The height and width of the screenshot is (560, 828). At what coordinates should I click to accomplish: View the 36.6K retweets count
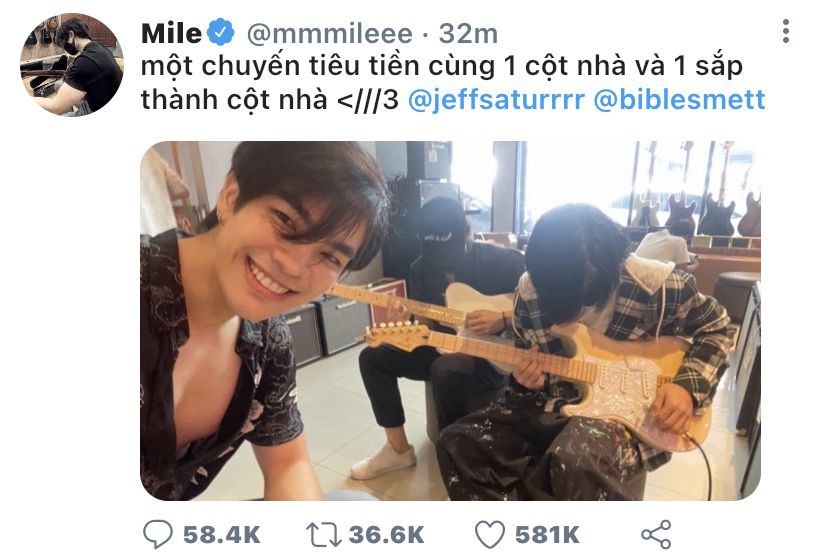pos(387,535)
